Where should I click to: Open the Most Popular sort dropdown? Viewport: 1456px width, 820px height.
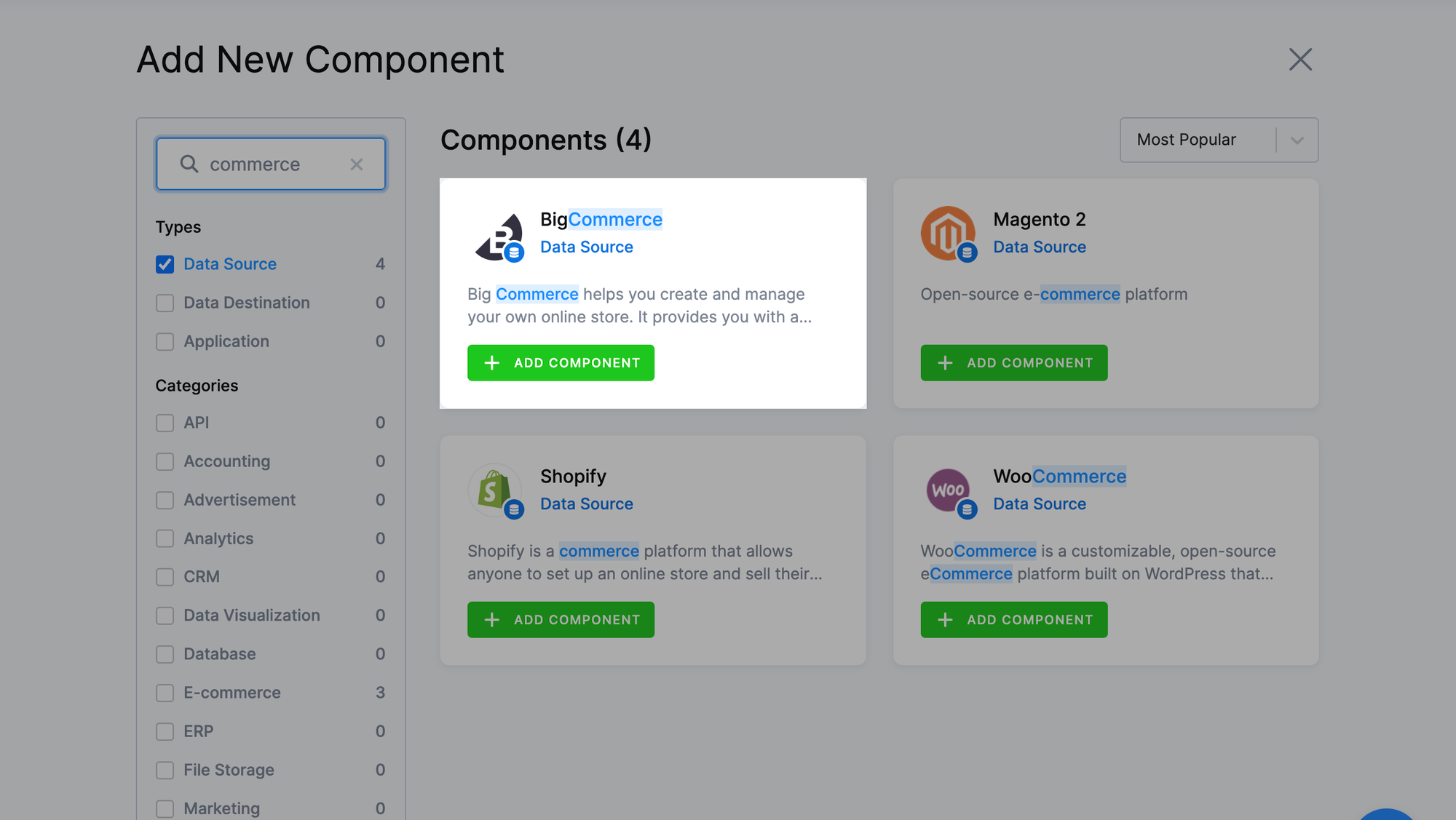point(1219,140)
